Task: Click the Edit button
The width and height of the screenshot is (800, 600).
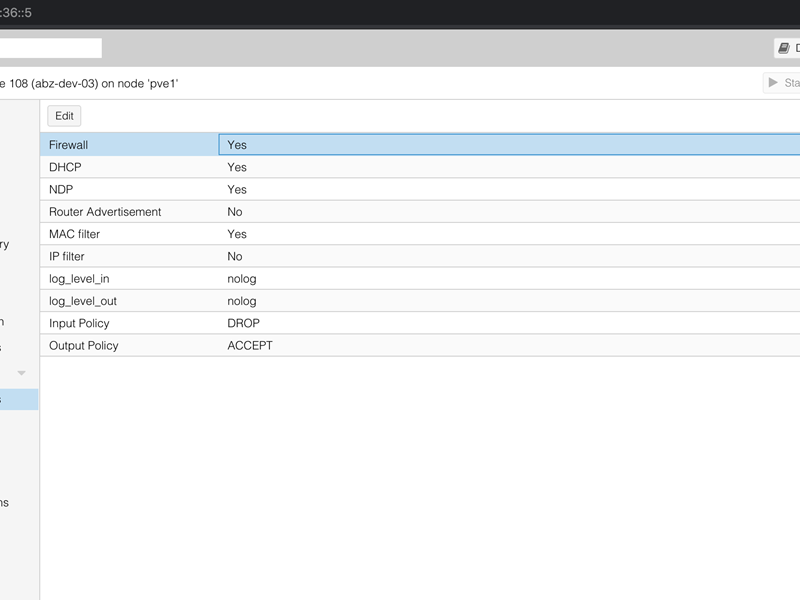Action: pos(64,116)
